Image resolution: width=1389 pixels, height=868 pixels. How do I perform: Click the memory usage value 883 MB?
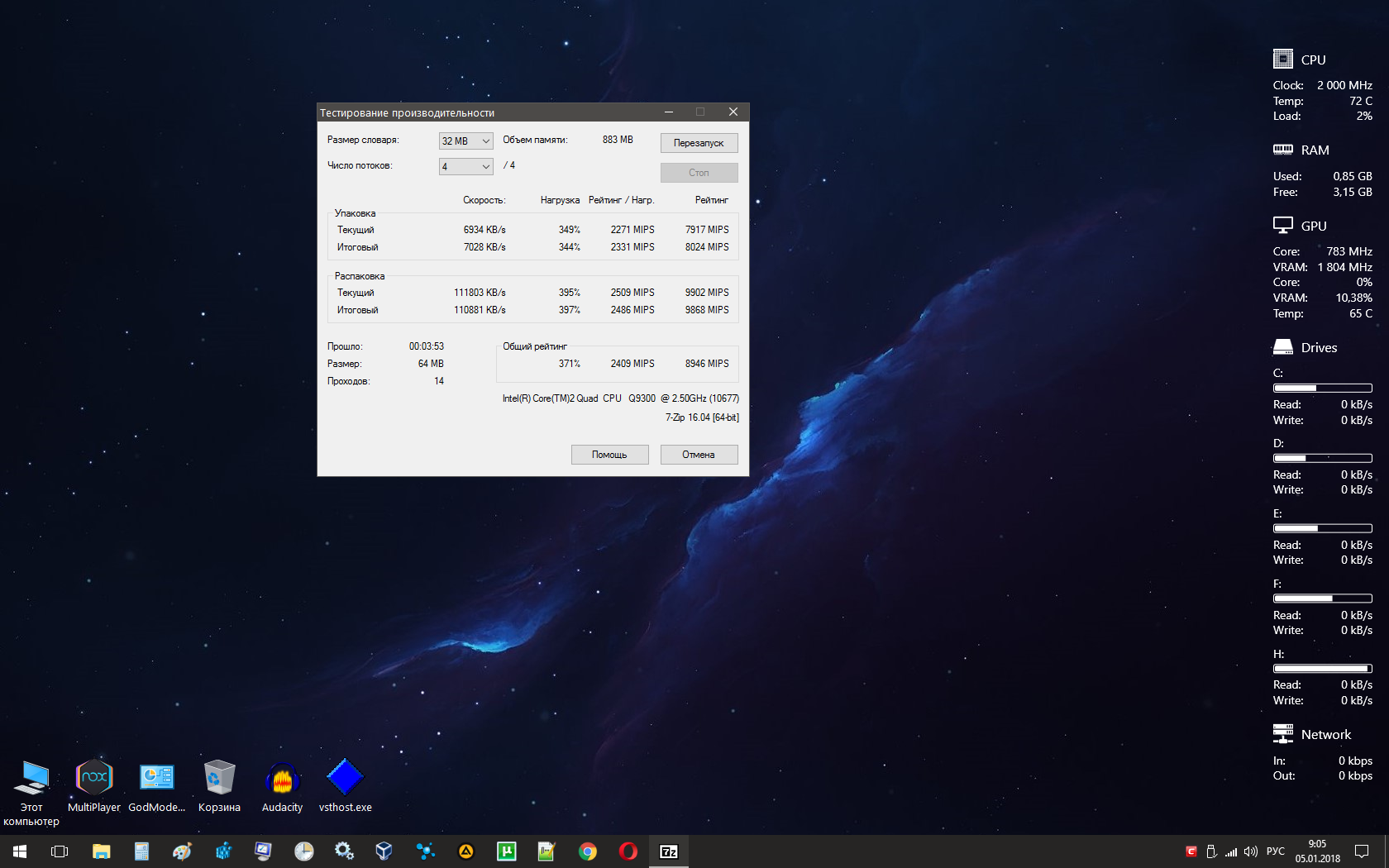(618, 140)
